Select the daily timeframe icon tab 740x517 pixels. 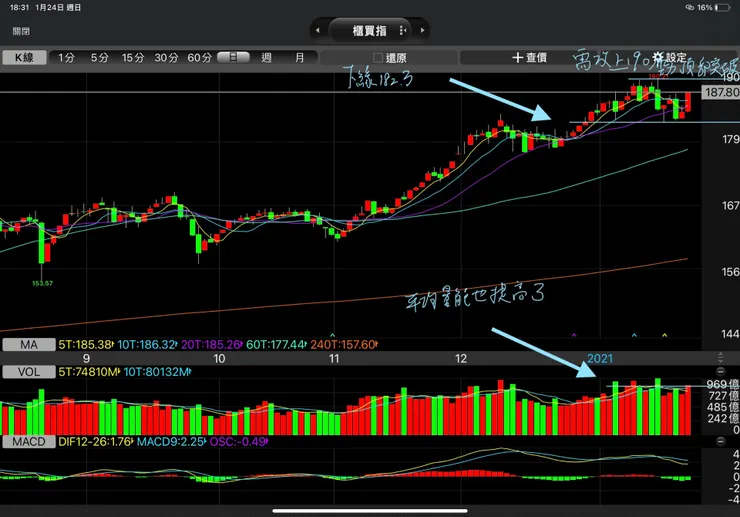[x=233, y=58]
